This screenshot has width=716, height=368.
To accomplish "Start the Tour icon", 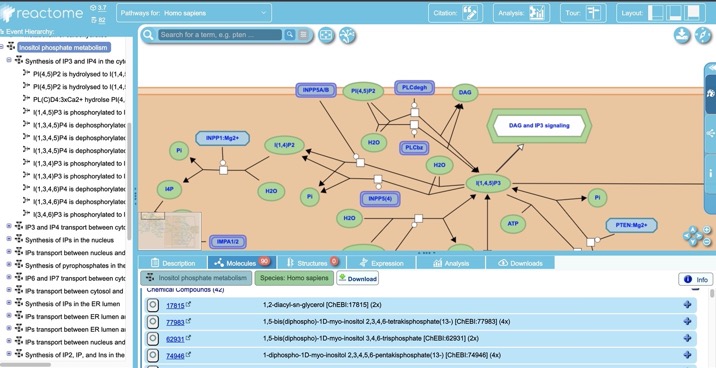I will [x=593, y=13].
